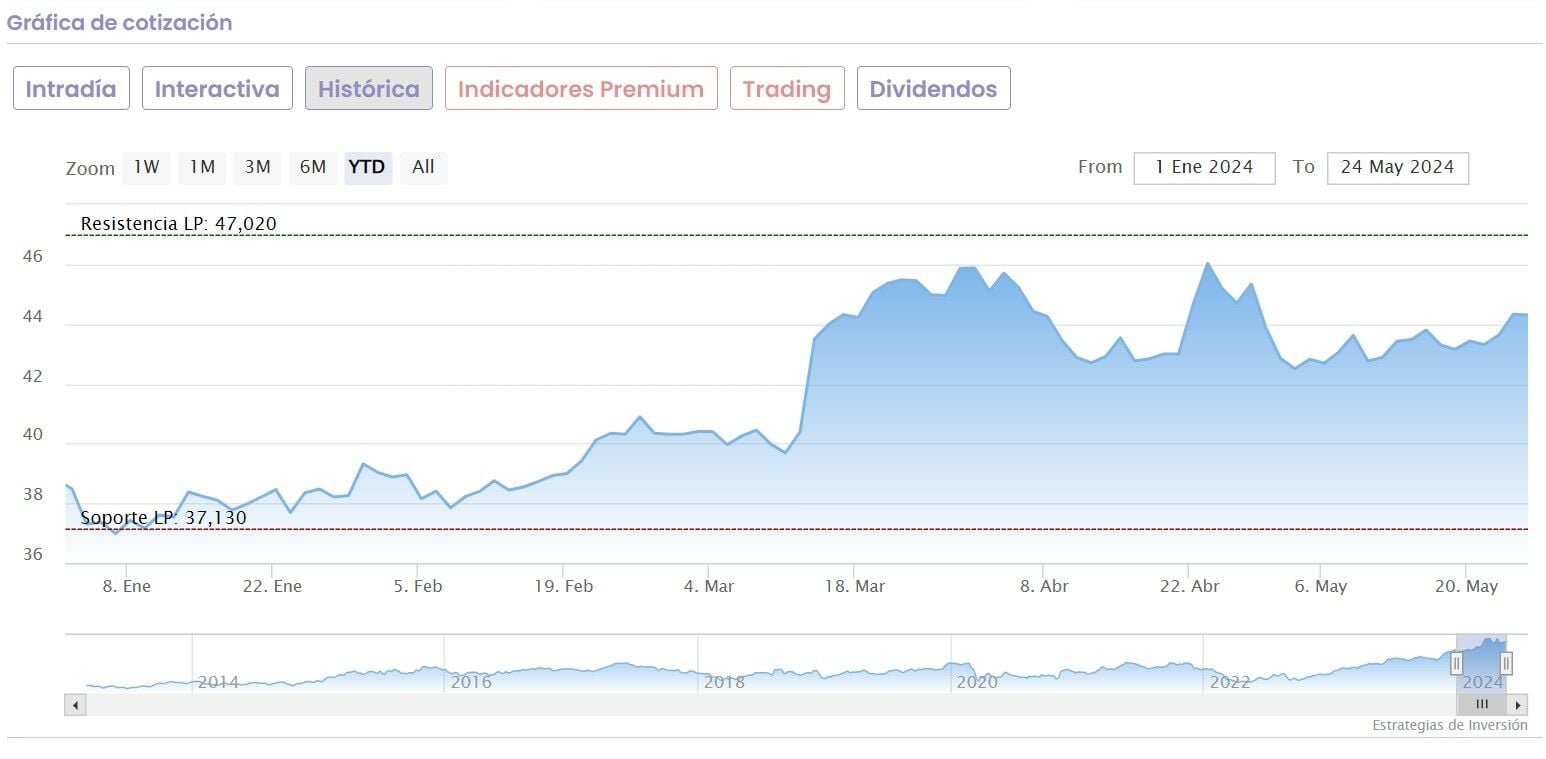The image size is (1546, 759).
Task: Click the navigator scrollbar right arrow
Action: coord(1518,705)
